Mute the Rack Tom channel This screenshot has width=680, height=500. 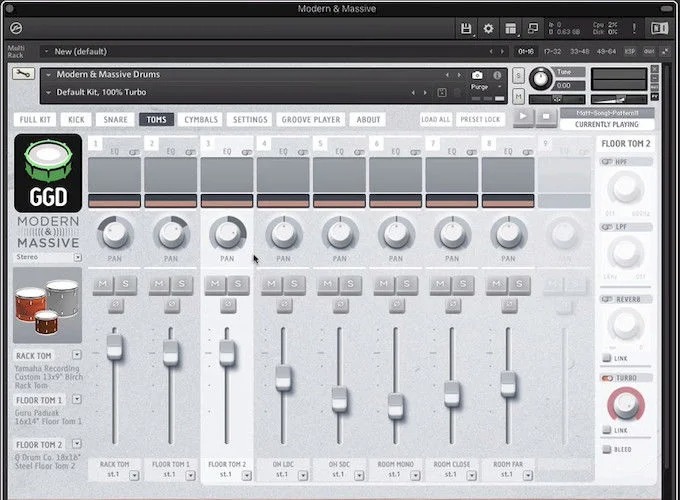click(103, 285)
